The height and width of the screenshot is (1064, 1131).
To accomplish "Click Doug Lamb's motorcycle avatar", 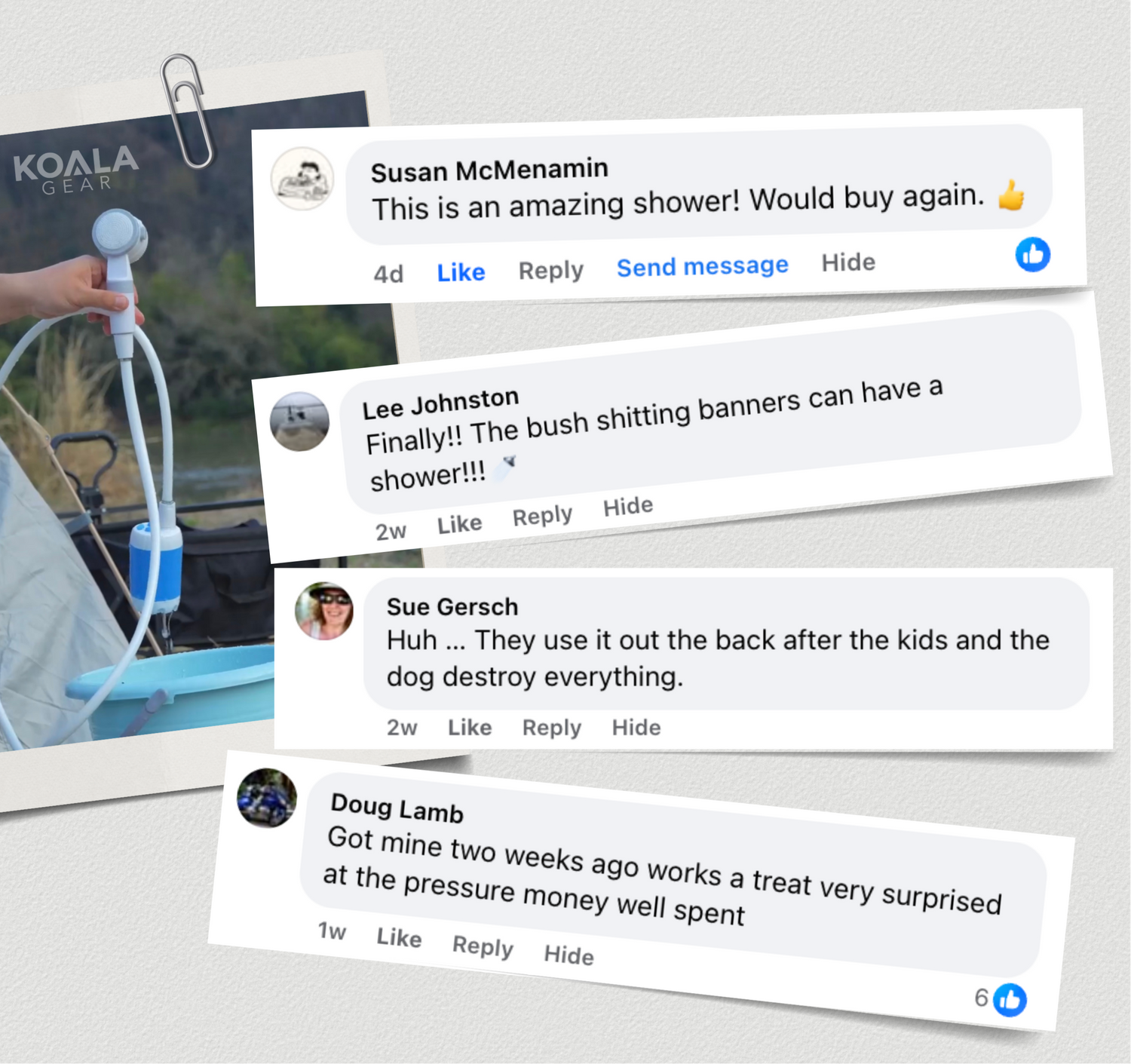I will 267,798.
